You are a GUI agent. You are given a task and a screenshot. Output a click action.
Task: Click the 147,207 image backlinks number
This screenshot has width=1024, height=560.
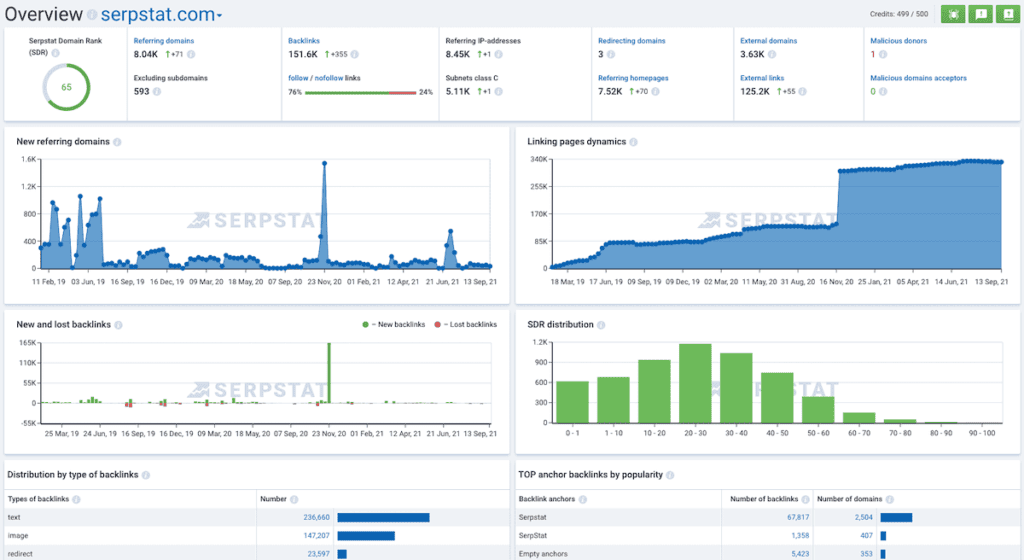click(316, 535)
